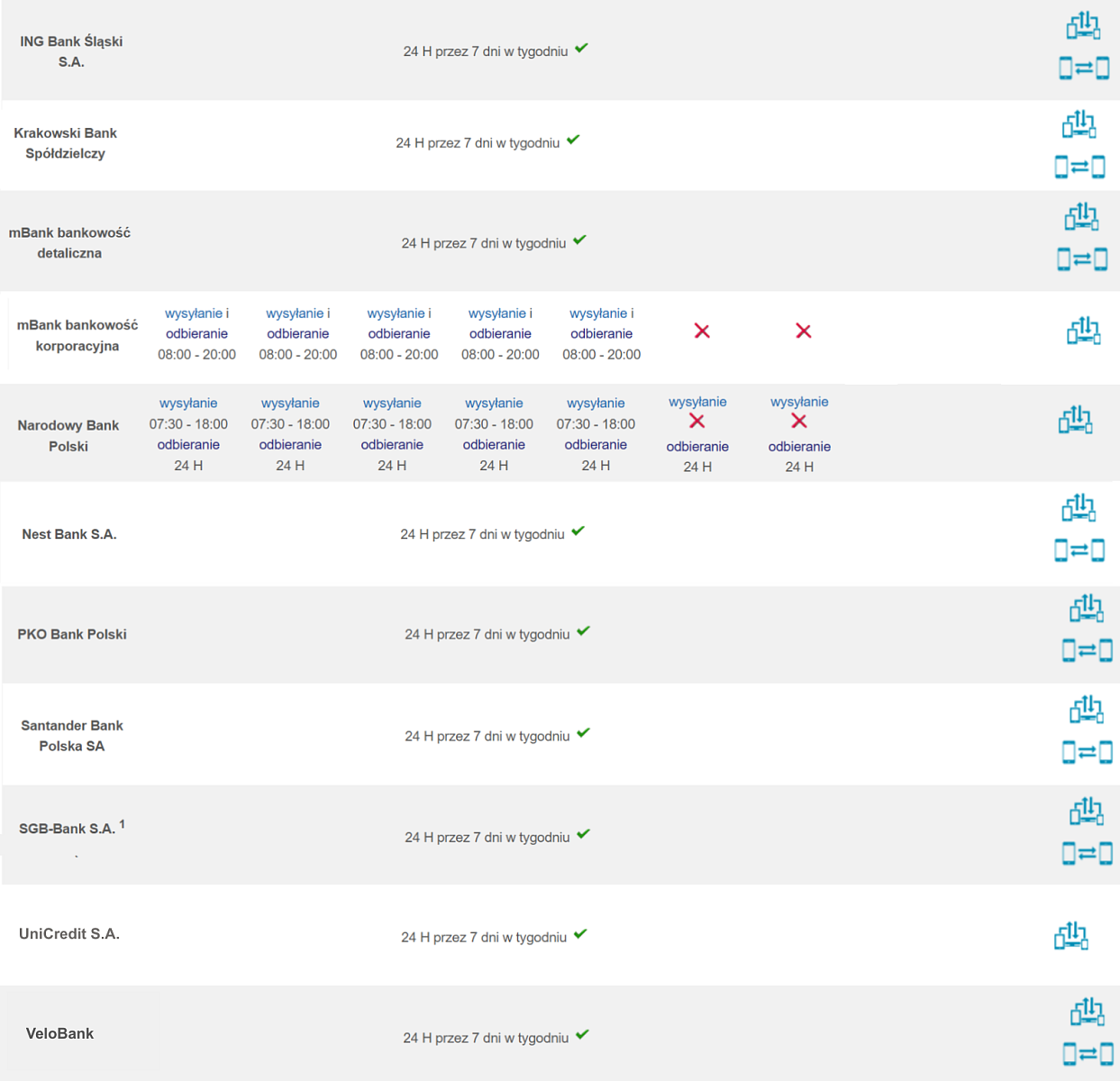The height and width of the screenshot is (1081, 1120).
Task: Open footnote 1 next to SGB-Bank S.A.
Action: pyautogui.click(x=123, y=823)
